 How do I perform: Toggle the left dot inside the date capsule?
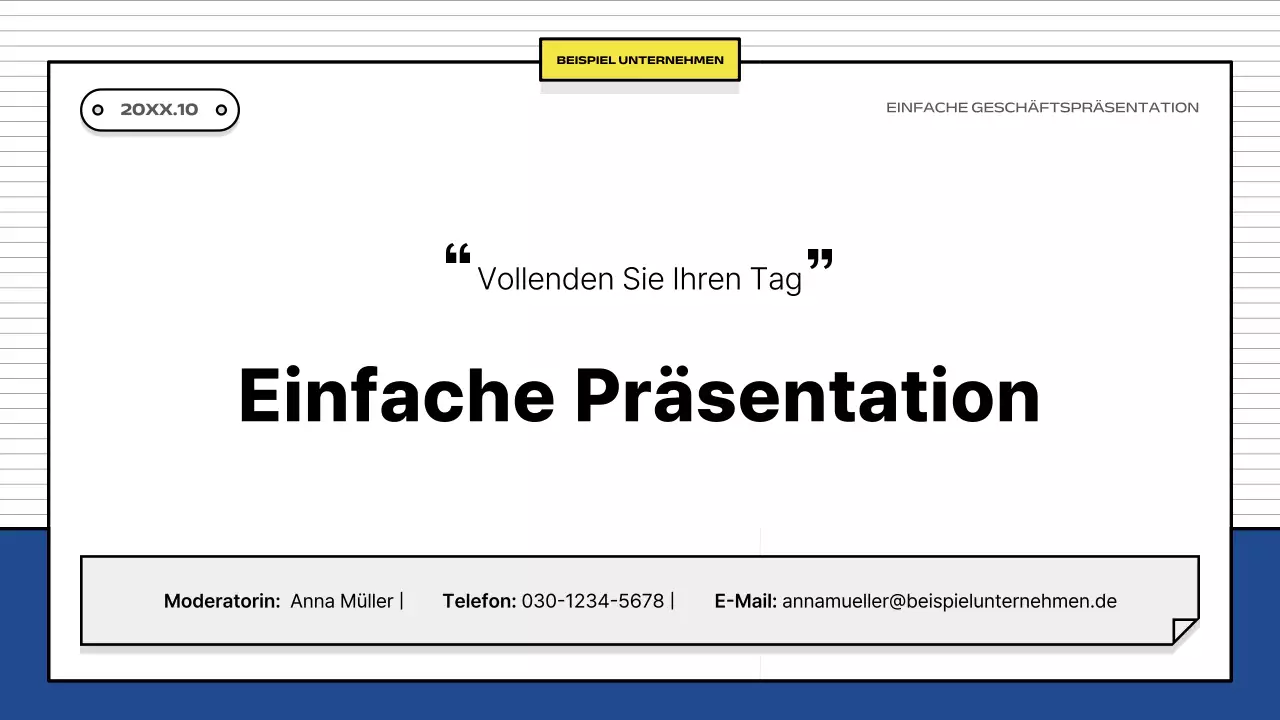click(97, 110)
